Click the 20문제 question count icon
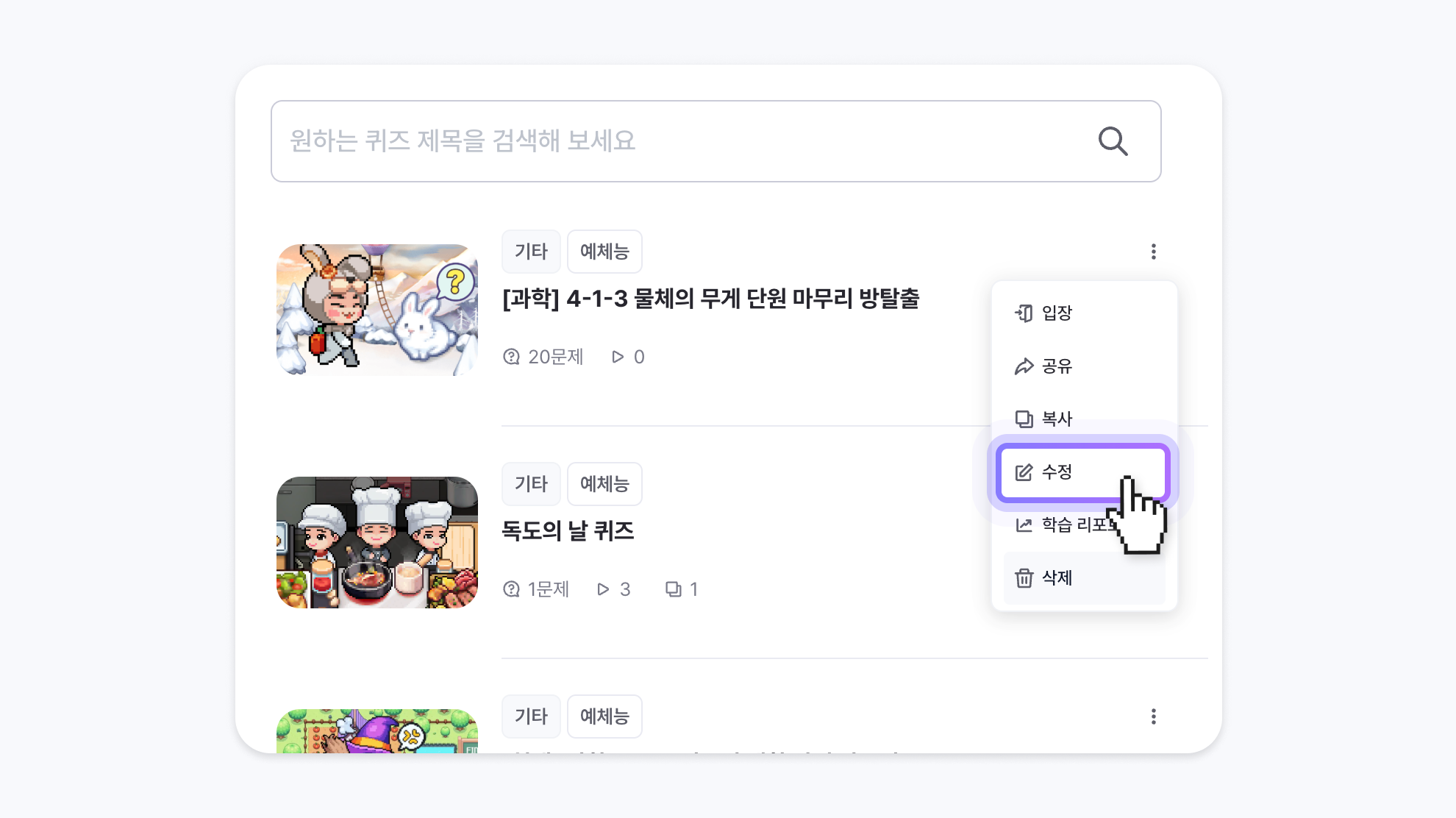1456x818 pixels. [511, 358]
